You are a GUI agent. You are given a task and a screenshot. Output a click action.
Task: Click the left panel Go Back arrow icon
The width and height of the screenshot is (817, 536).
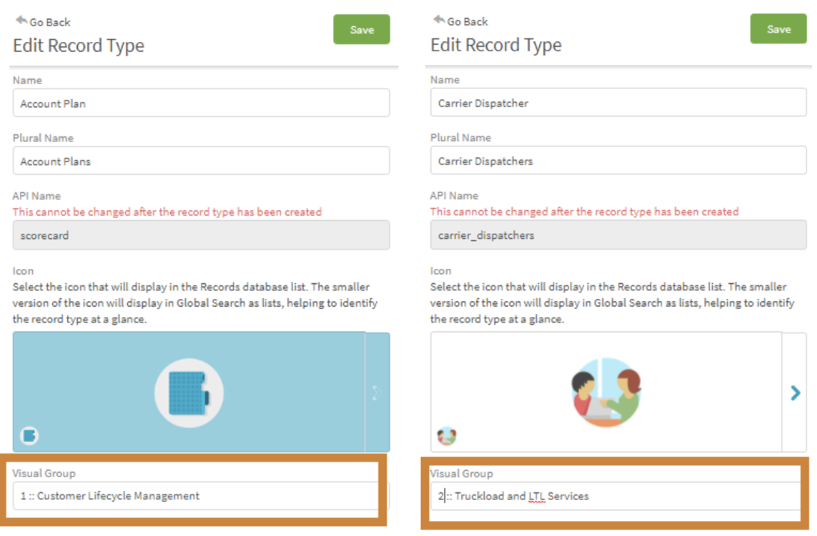21,20
